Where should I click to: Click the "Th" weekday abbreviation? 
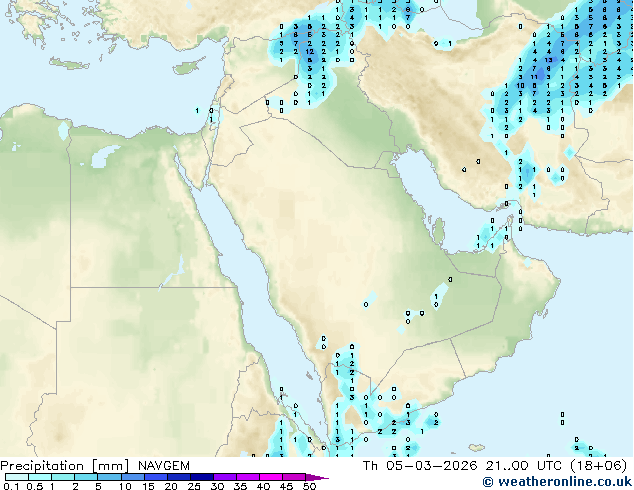pyautogui.click(x=370, y=466)
